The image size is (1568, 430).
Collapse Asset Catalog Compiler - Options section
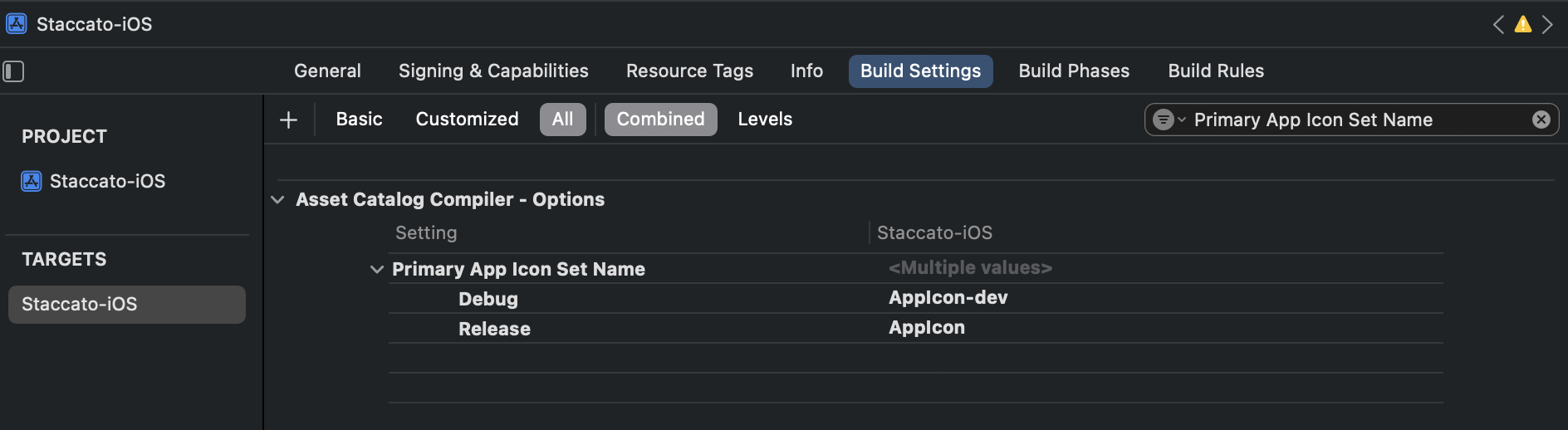[x=277, y=200]
